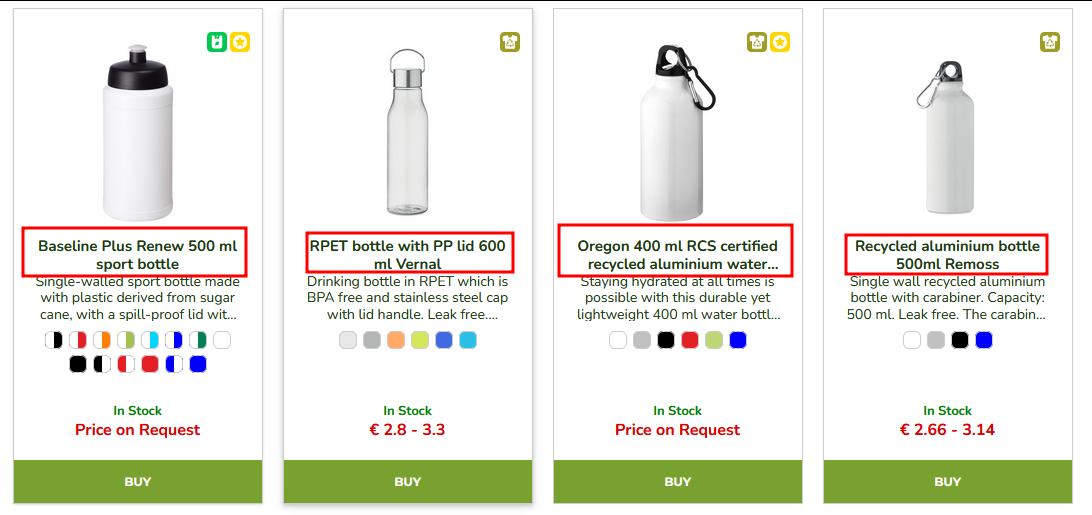Viewport: 1092px width, 515px height.
Task: Buy the Baseline Plus Renew sport bottle
Action: tap(138, 482)
